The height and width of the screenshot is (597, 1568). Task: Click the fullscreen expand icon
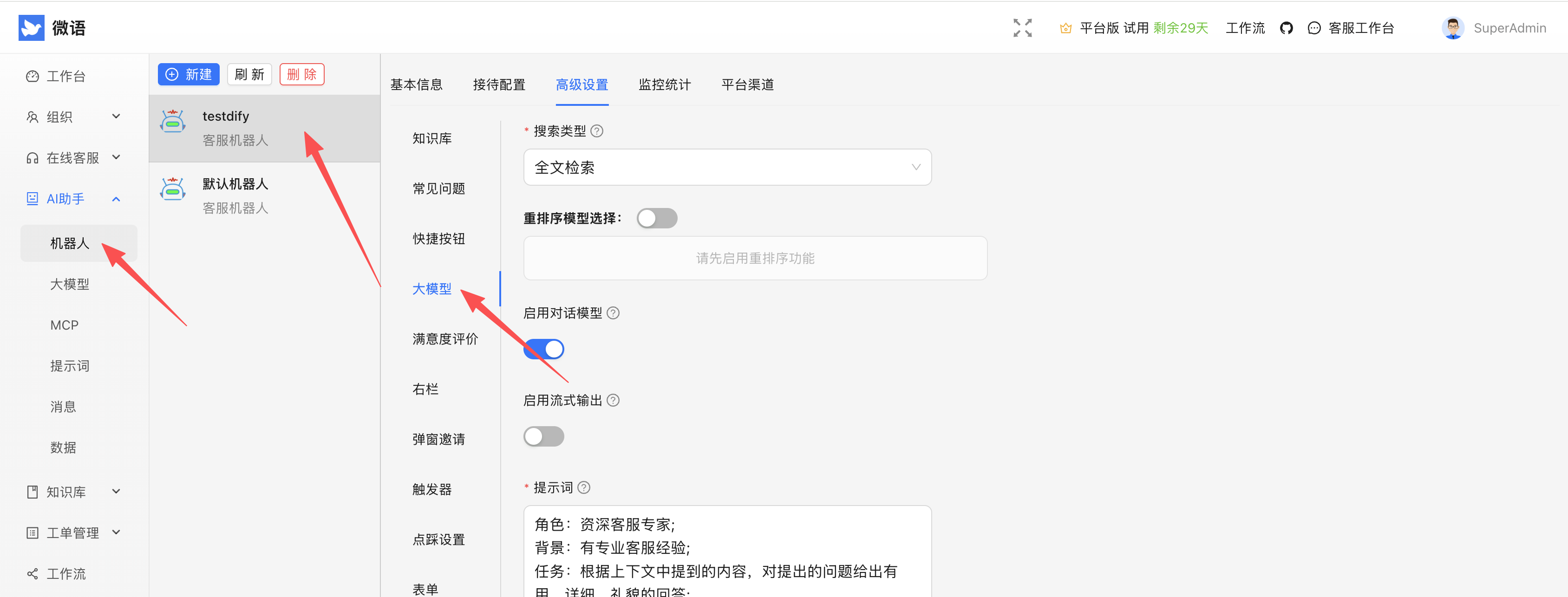1022,28
